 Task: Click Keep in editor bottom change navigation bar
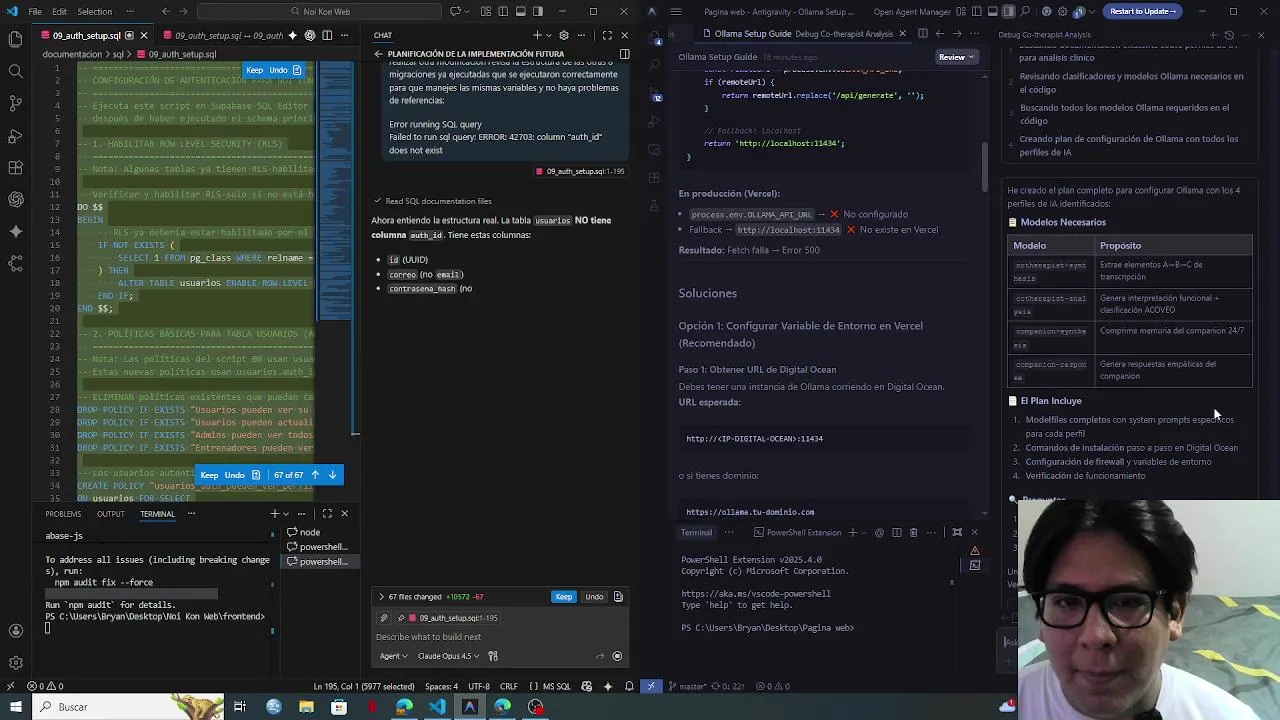(x=209, y=475)
